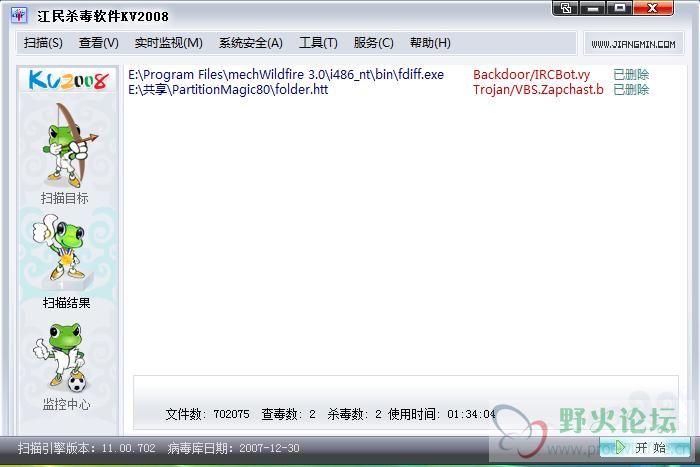Select the medal frog 扫描结果 icon
Screen dimensions: 700x467
click(63, 251)
